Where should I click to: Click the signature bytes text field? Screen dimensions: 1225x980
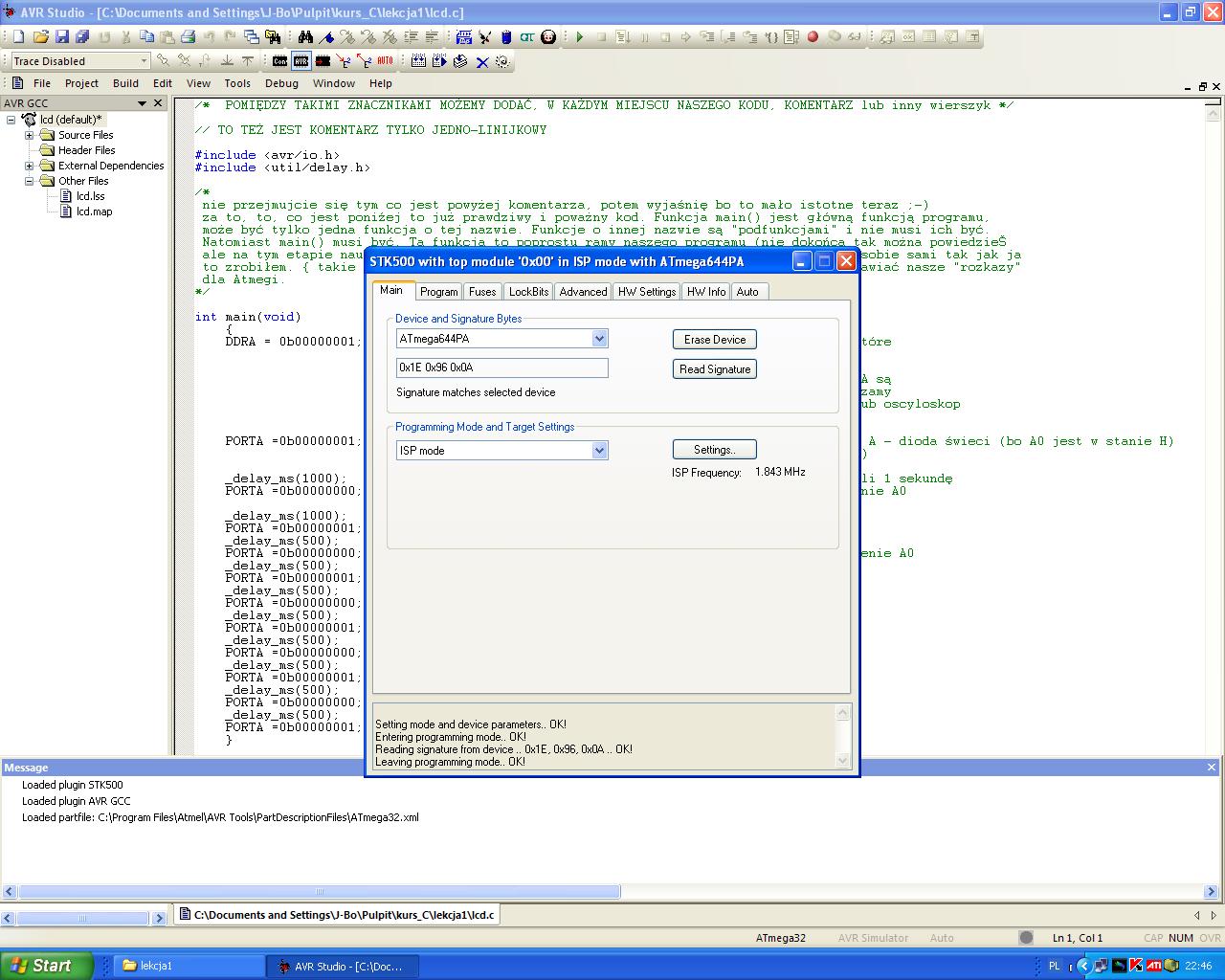[501, 367]
